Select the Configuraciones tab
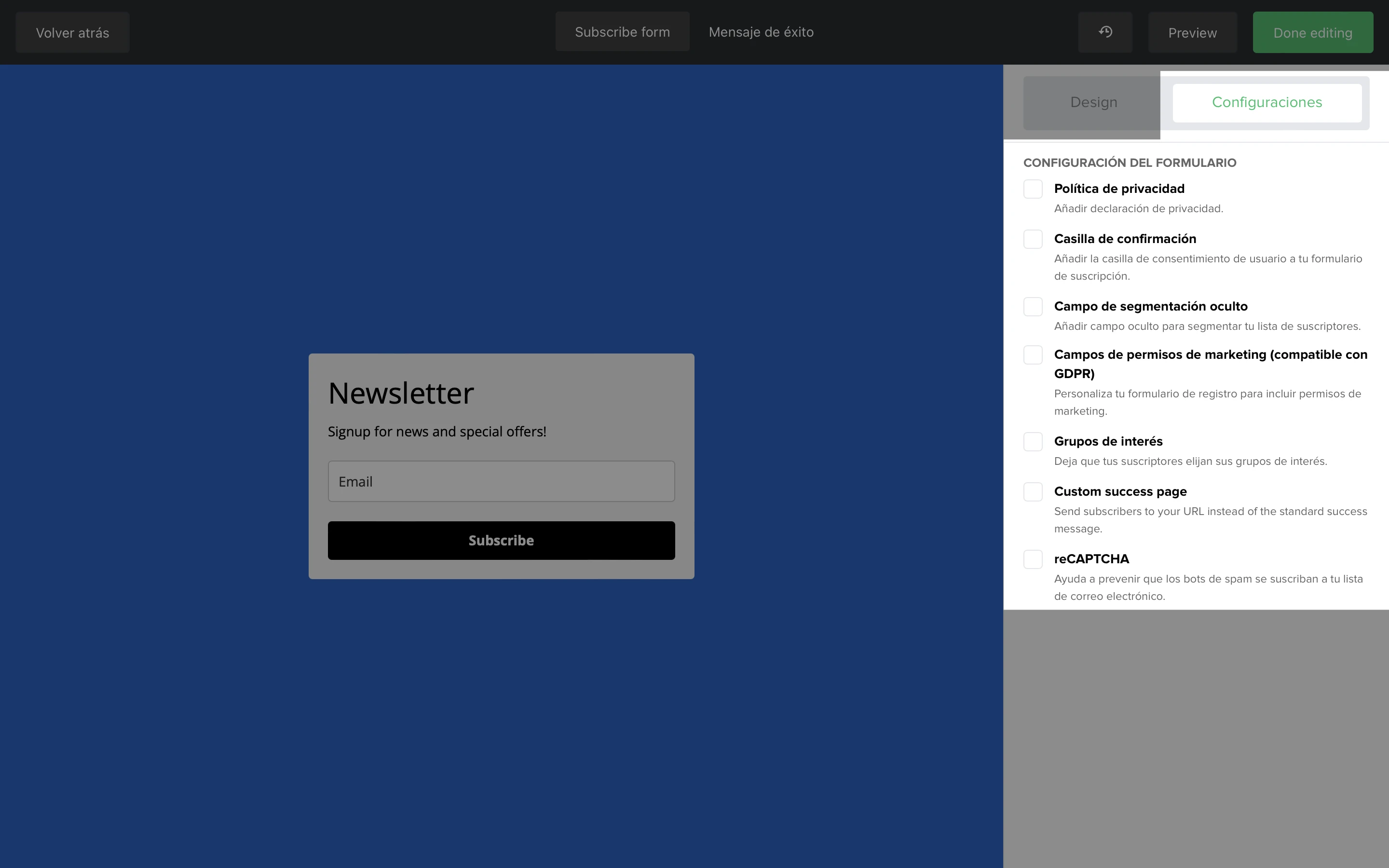Viewport: 1389px width, 868px height. coord(1267,103)
